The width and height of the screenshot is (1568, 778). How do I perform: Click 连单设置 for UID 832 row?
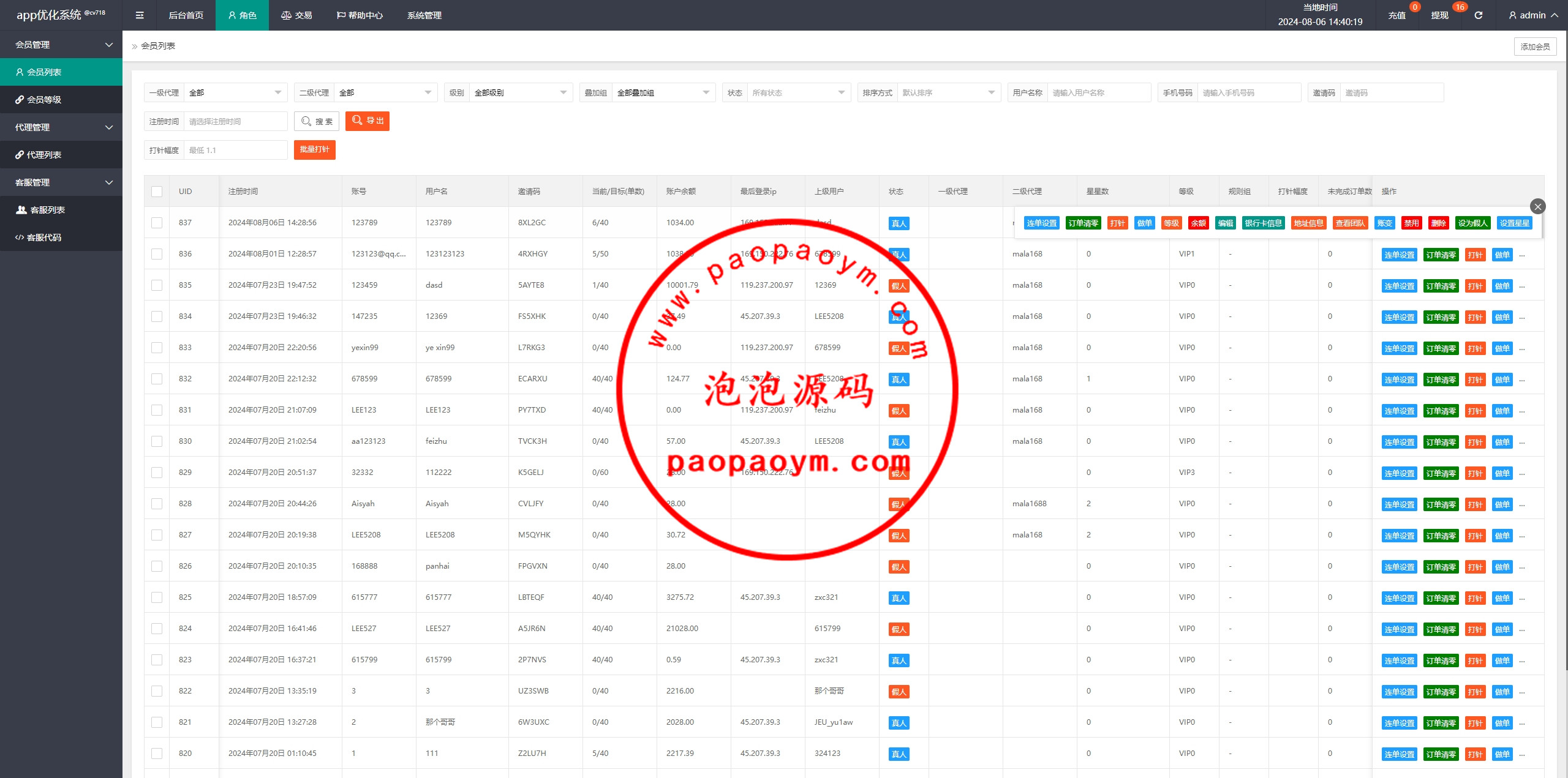[1399, 380]
